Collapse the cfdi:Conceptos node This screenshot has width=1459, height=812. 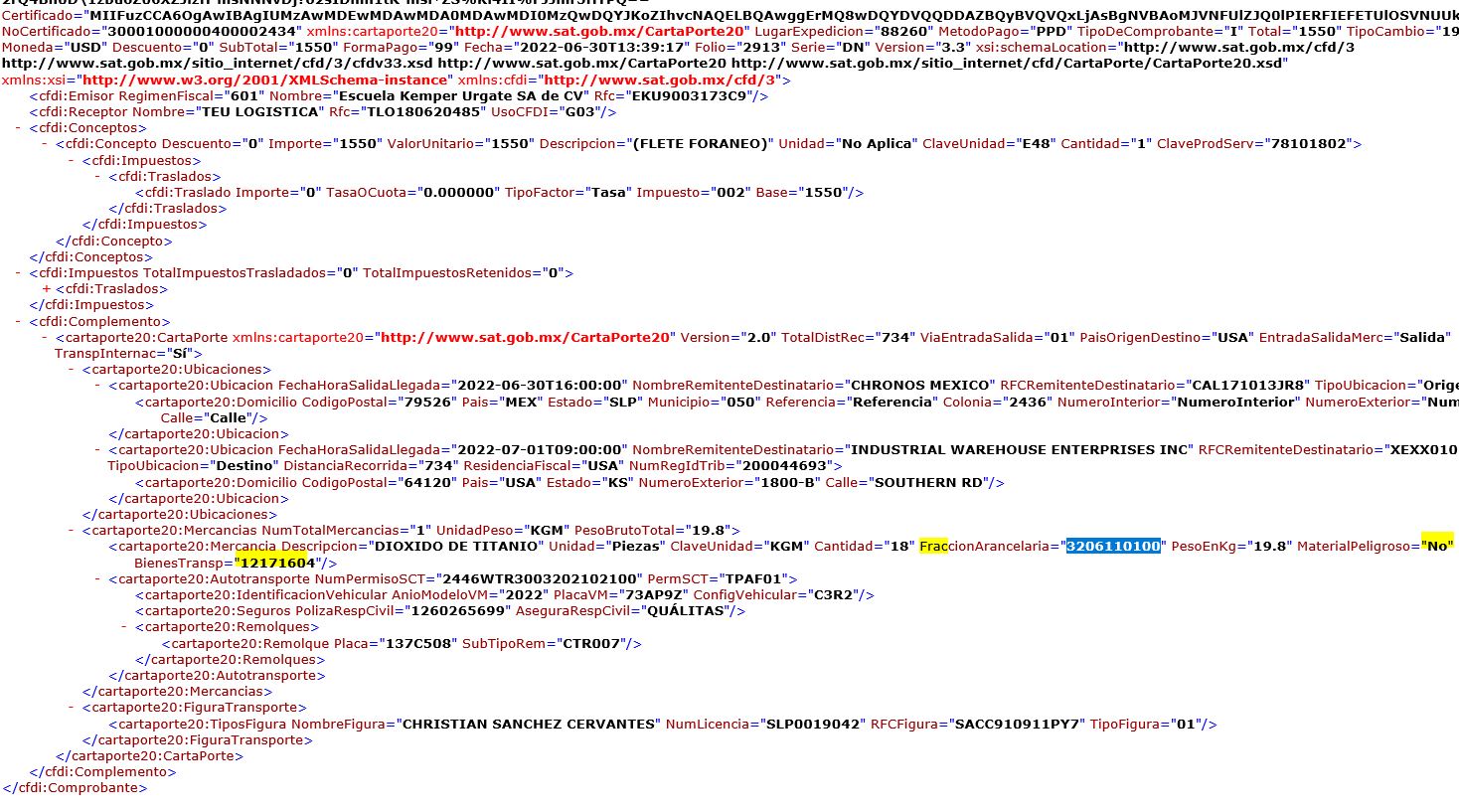pyautogui.click(x=19, y=128)
